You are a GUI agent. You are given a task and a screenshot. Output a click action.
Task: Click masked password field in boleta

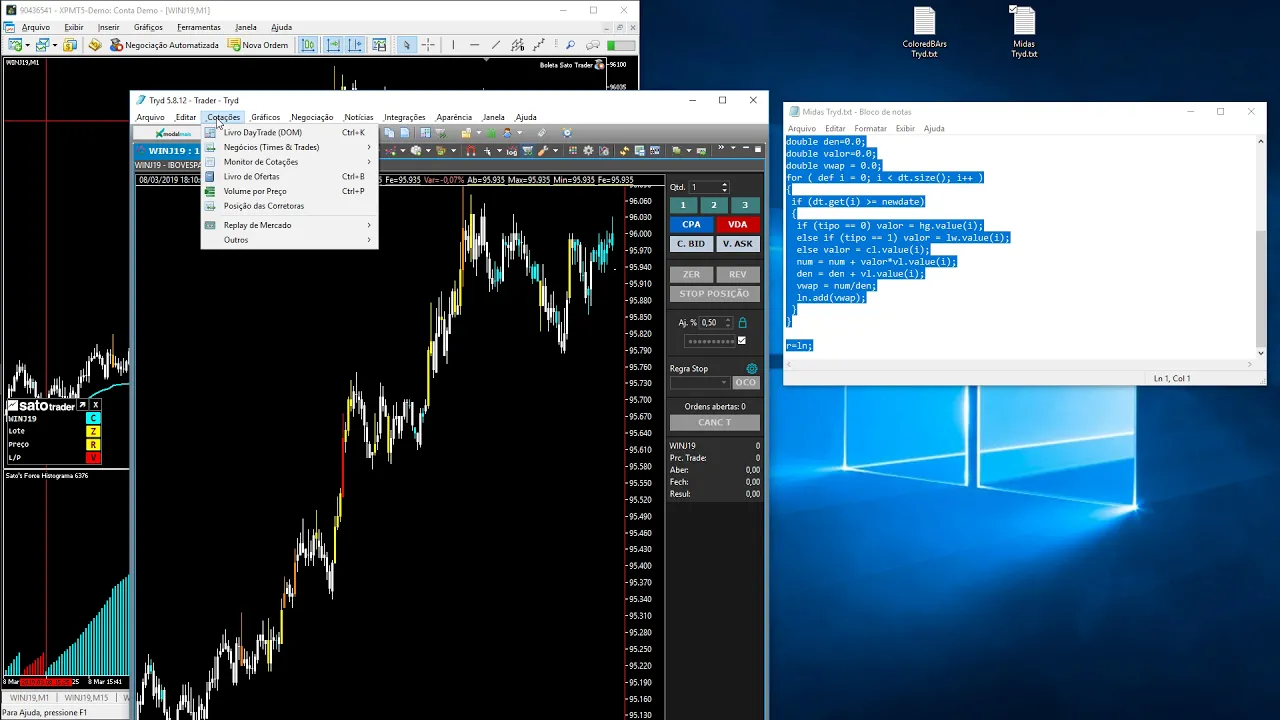(710, 340)
